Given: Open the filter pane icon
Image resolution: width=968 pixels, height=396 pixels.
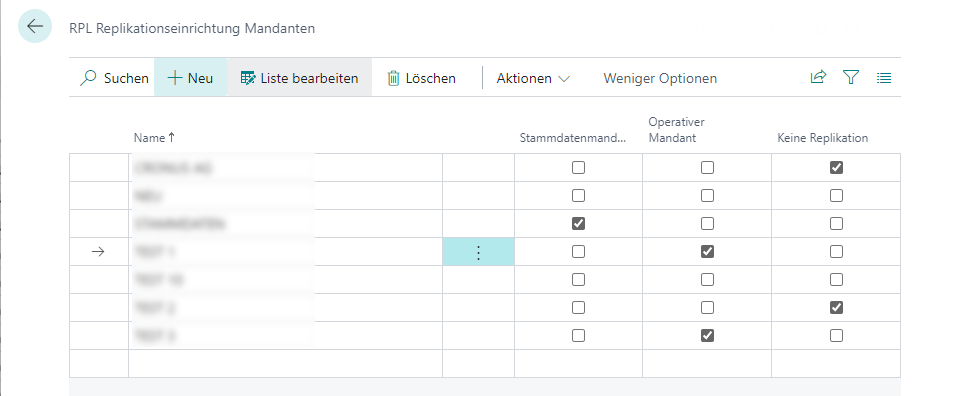Looking at the screenshot, I should 851,77.
